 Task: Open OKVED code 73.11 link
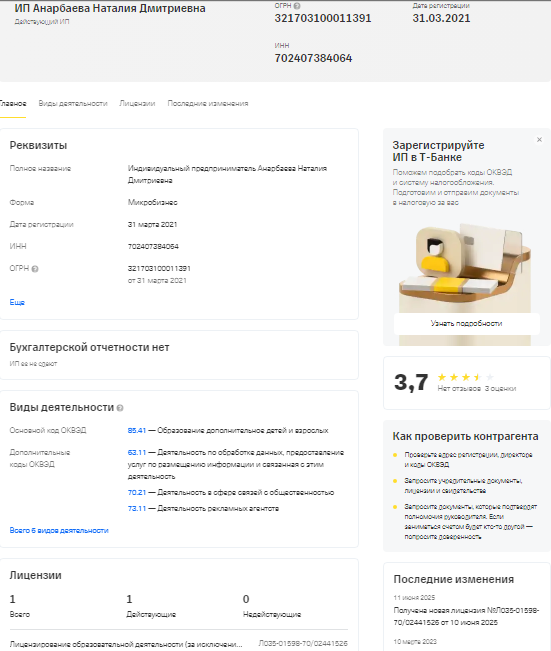point(137,509)
